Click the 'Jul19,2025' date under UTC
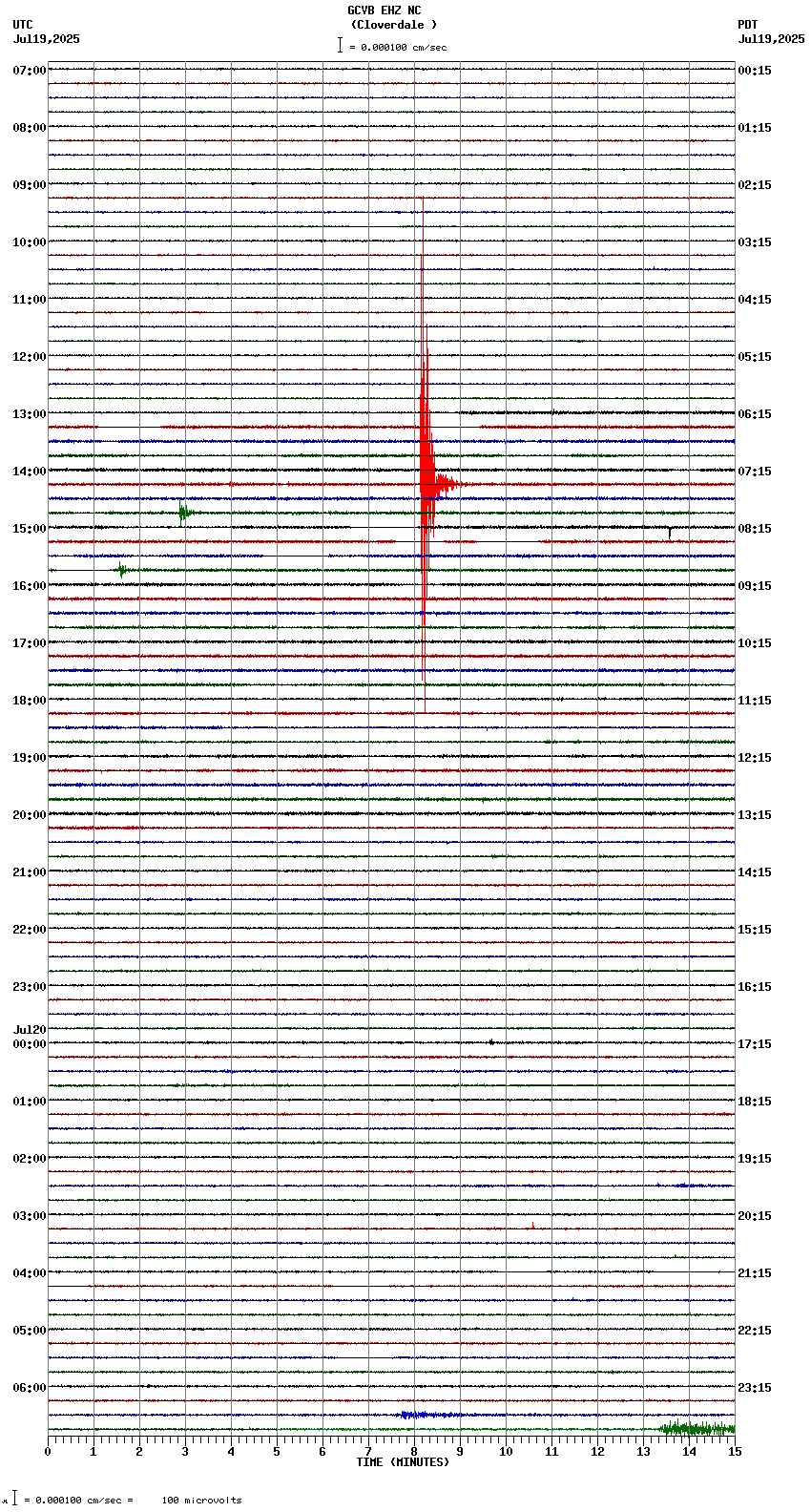The image size is (811, 1512). pos(47,39)
